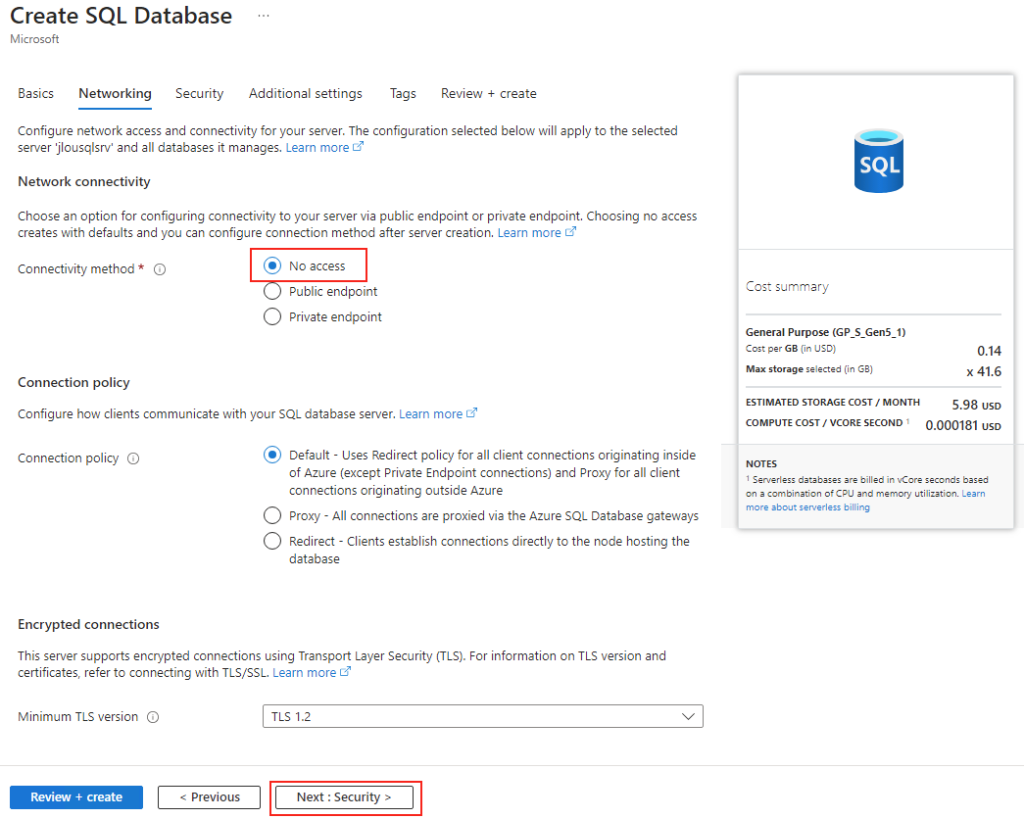Click the 0.000181 USD compute cost value
Screen dimensions: 1024x819
[963, 425]
